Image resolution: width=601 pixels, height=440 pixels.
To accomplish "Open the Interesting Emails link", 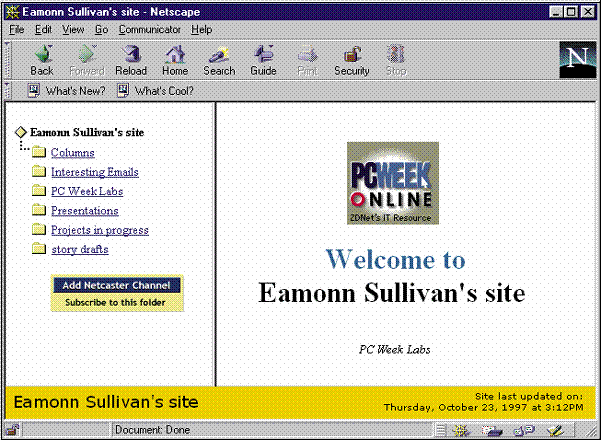I will (95, 172).
